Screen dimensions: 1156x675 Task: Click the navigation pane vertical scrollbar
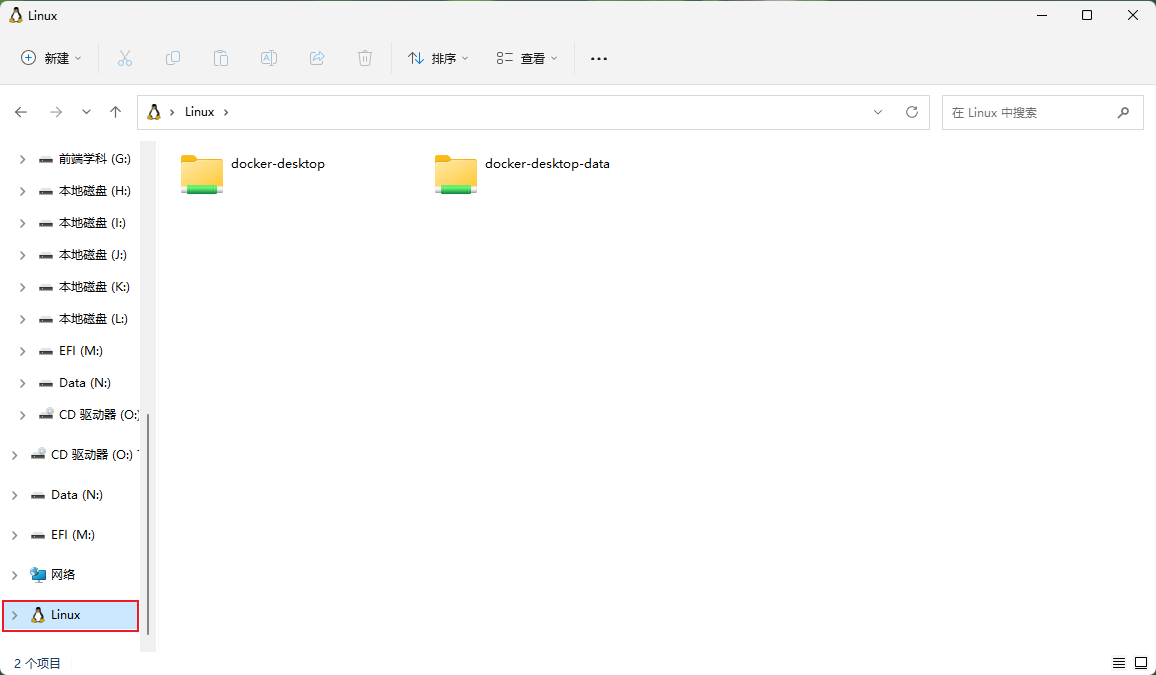coord(148,523)
